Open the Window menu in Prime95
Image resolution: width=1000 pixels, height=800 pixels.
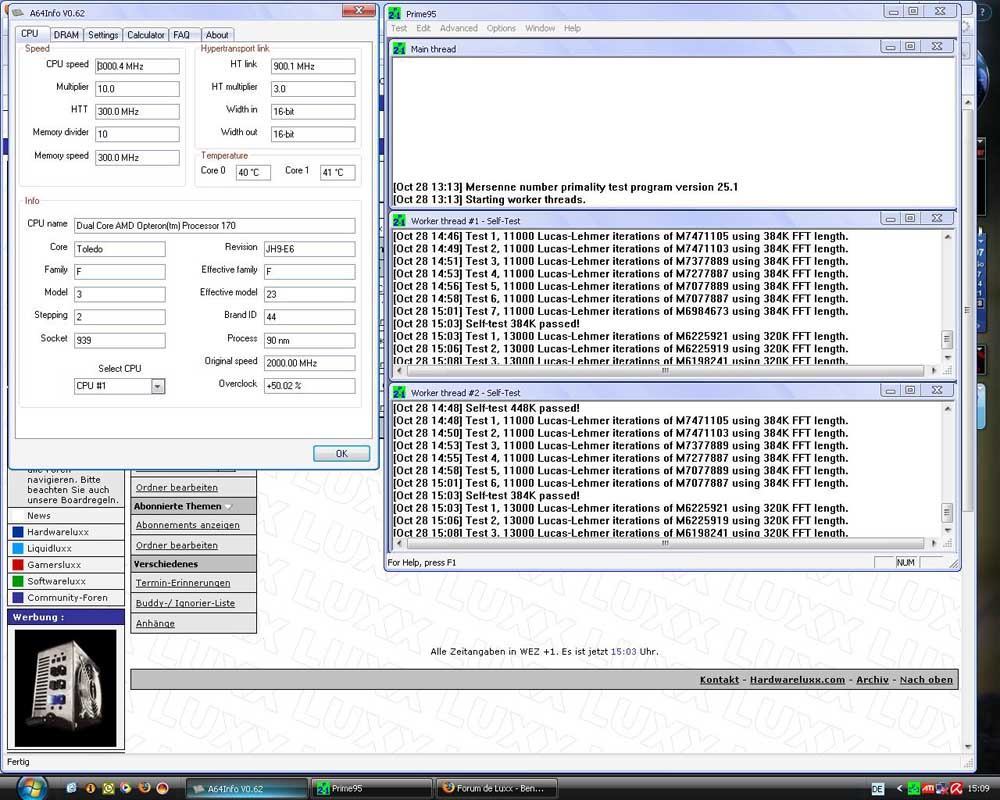coord(540,29)
